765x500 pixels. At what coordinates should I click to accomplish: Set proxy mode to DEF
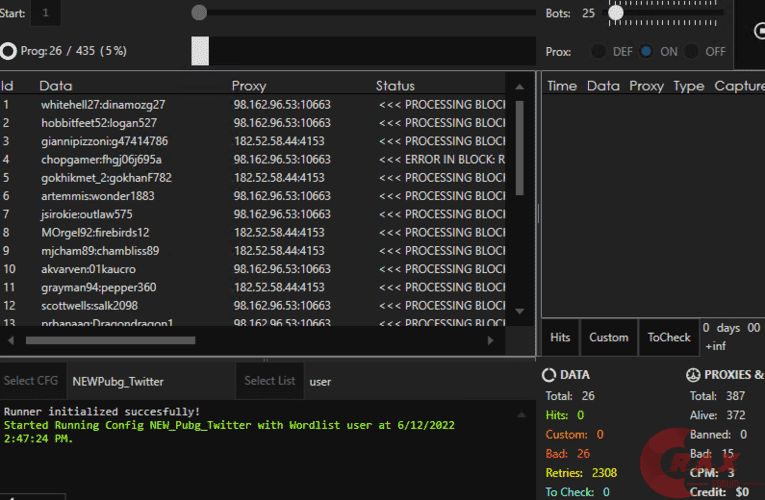[x=599, y=51]
